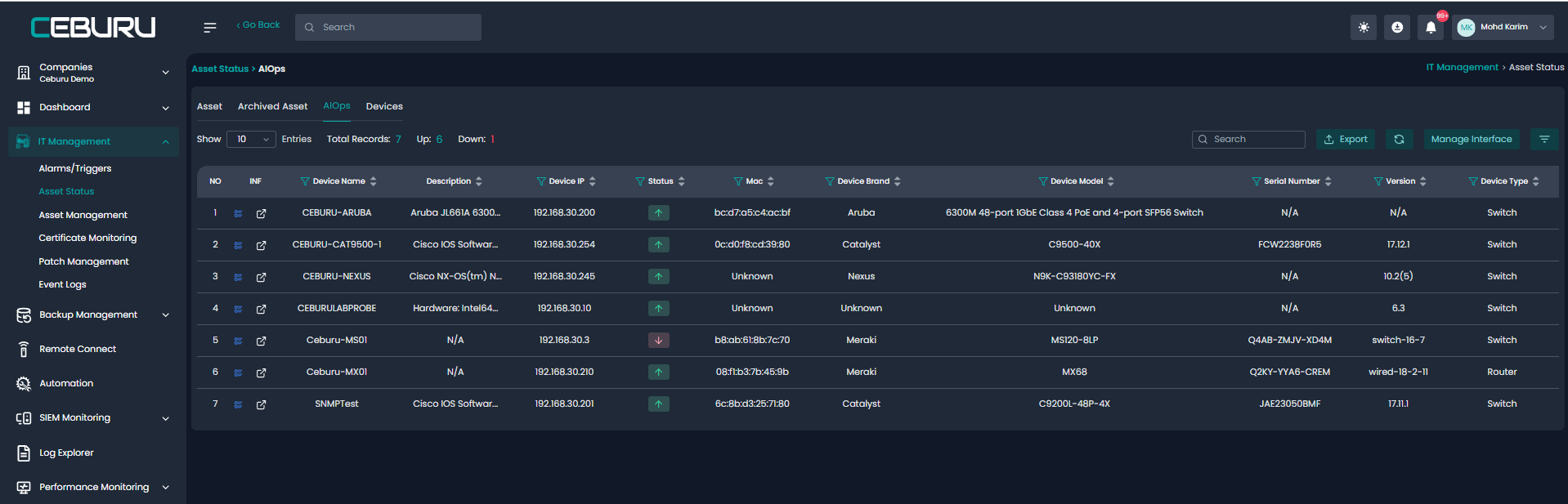1568x504 pixels.
Task: Click the IP address 192.168.30.254
Action: point(564,245)
